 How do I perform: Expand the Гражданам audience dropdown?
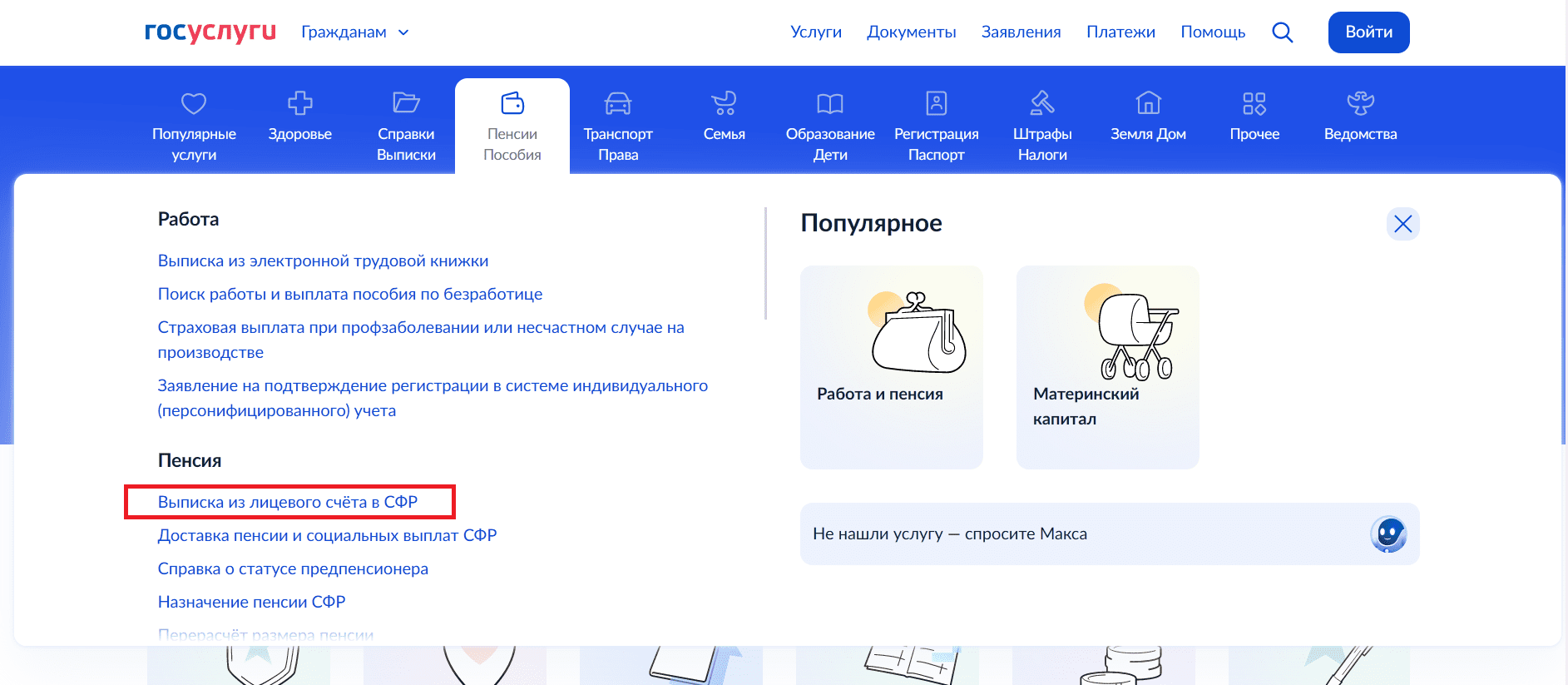coord(355,32)
